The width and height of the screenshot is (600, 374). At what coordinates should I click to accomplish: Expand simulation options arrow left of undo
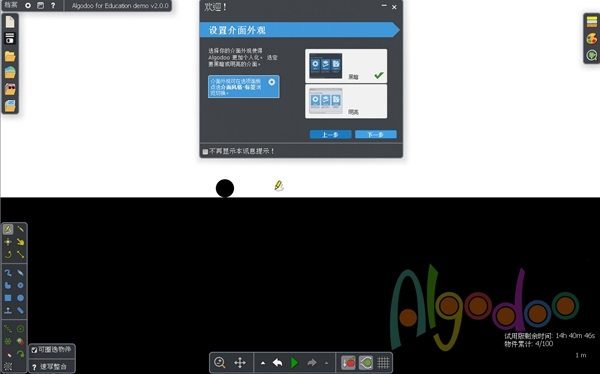[x=263, y=363]
